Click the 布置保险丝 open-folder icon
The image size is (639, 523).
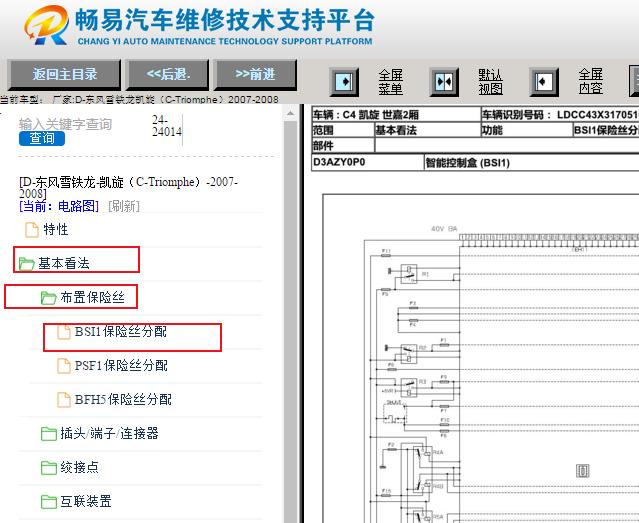pos(48,298)
